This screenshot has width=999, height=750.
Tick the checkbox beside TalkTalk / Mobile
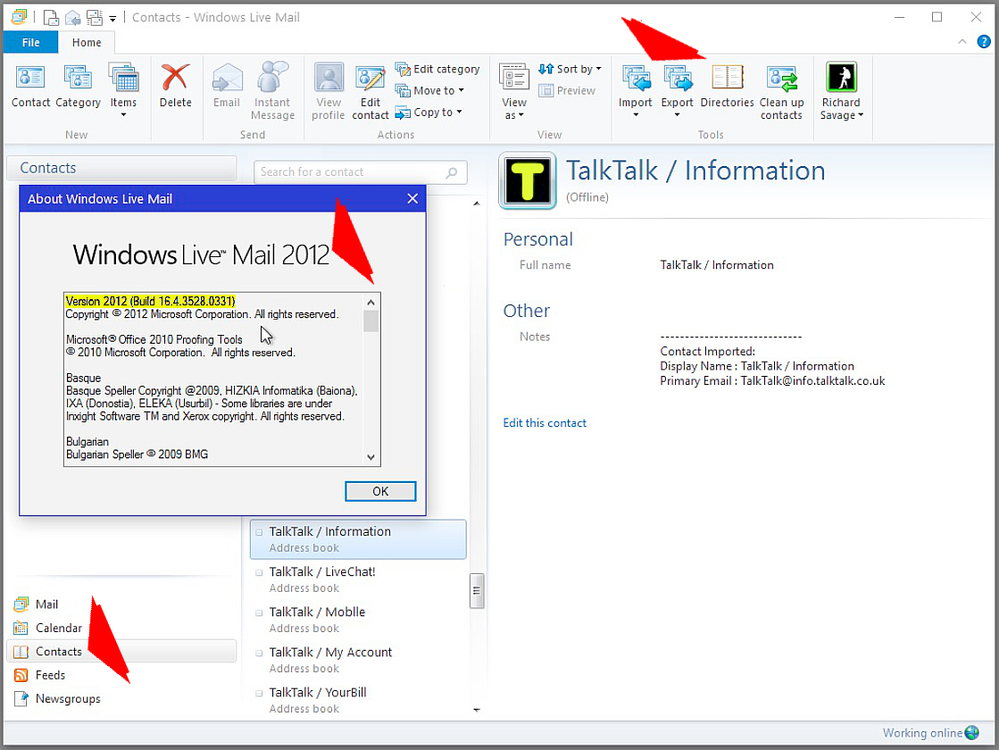click(x=259, y=612)
